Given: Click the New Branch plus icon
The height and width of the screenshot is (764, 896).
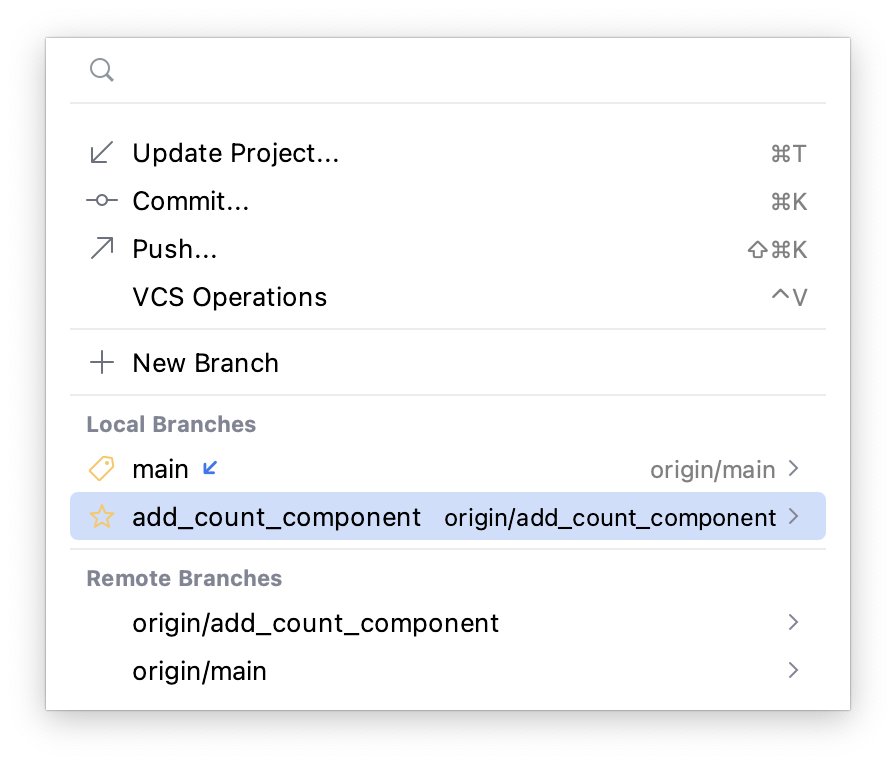Looking at the screenshot, I should click(102, 363).
